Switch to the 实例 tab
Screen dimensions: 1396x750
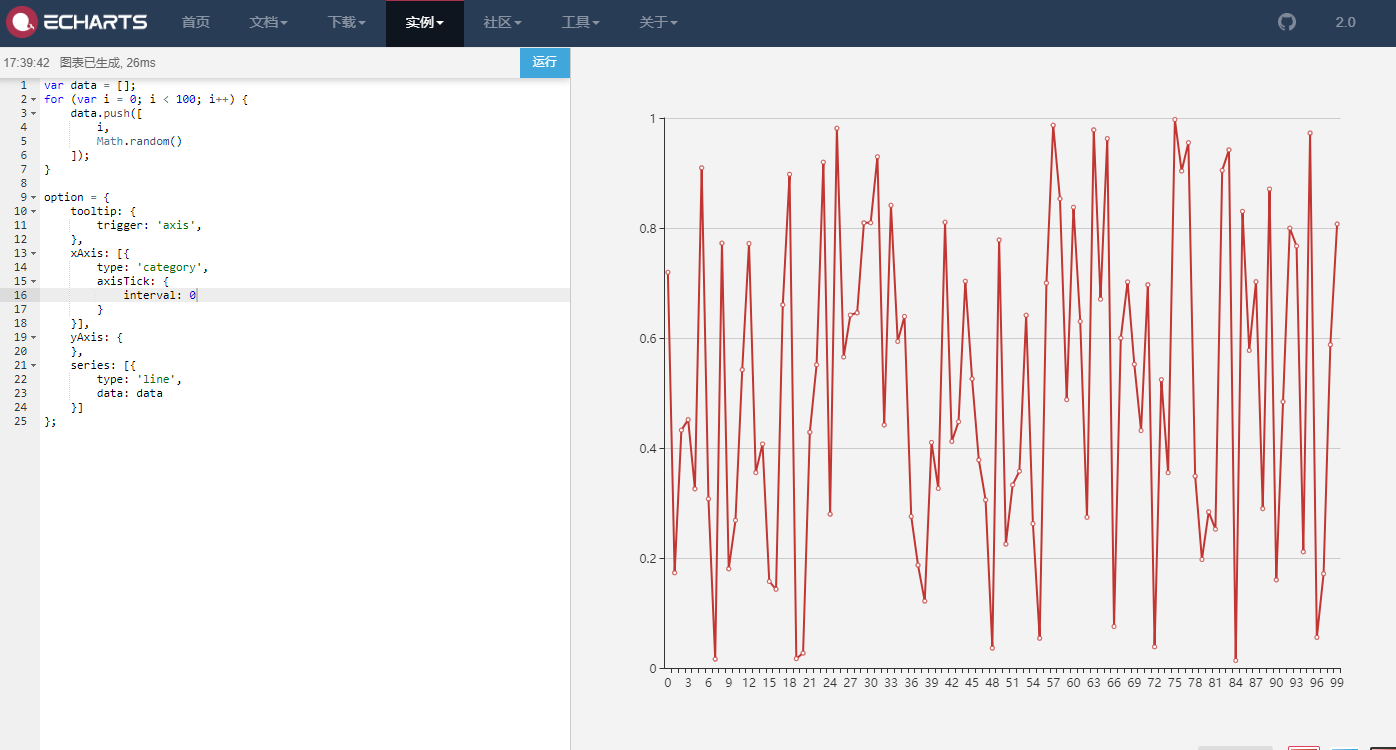pyautogui.click(x=424, y=22)
